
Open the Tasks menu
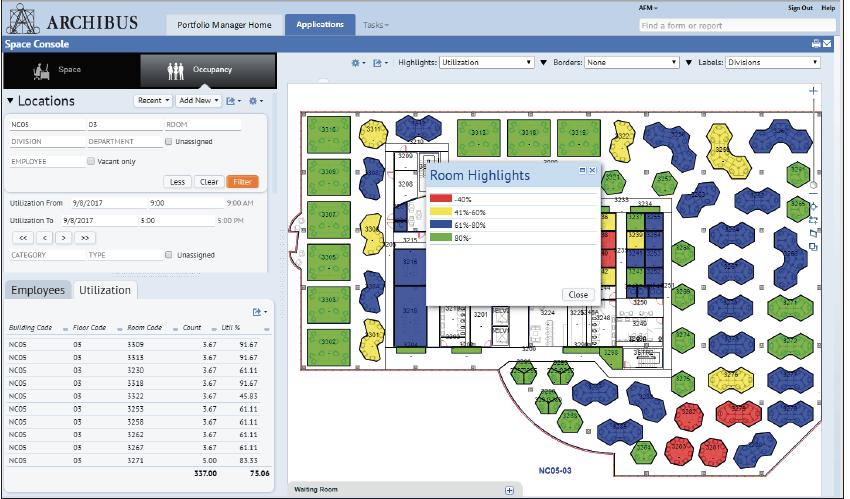[376, 25]
